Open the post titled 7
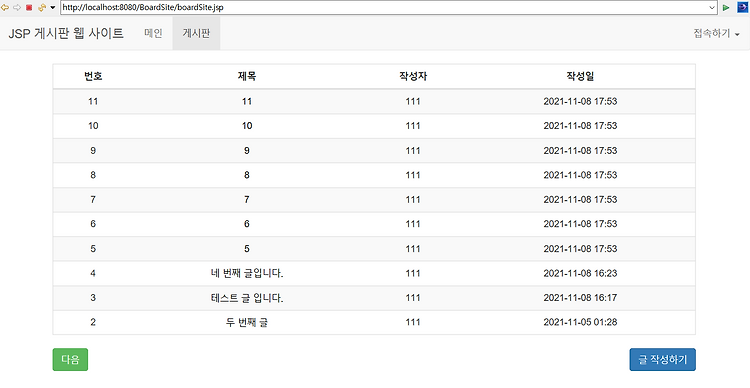The width and height of the screenshot is (750, 388). (247, 200)
